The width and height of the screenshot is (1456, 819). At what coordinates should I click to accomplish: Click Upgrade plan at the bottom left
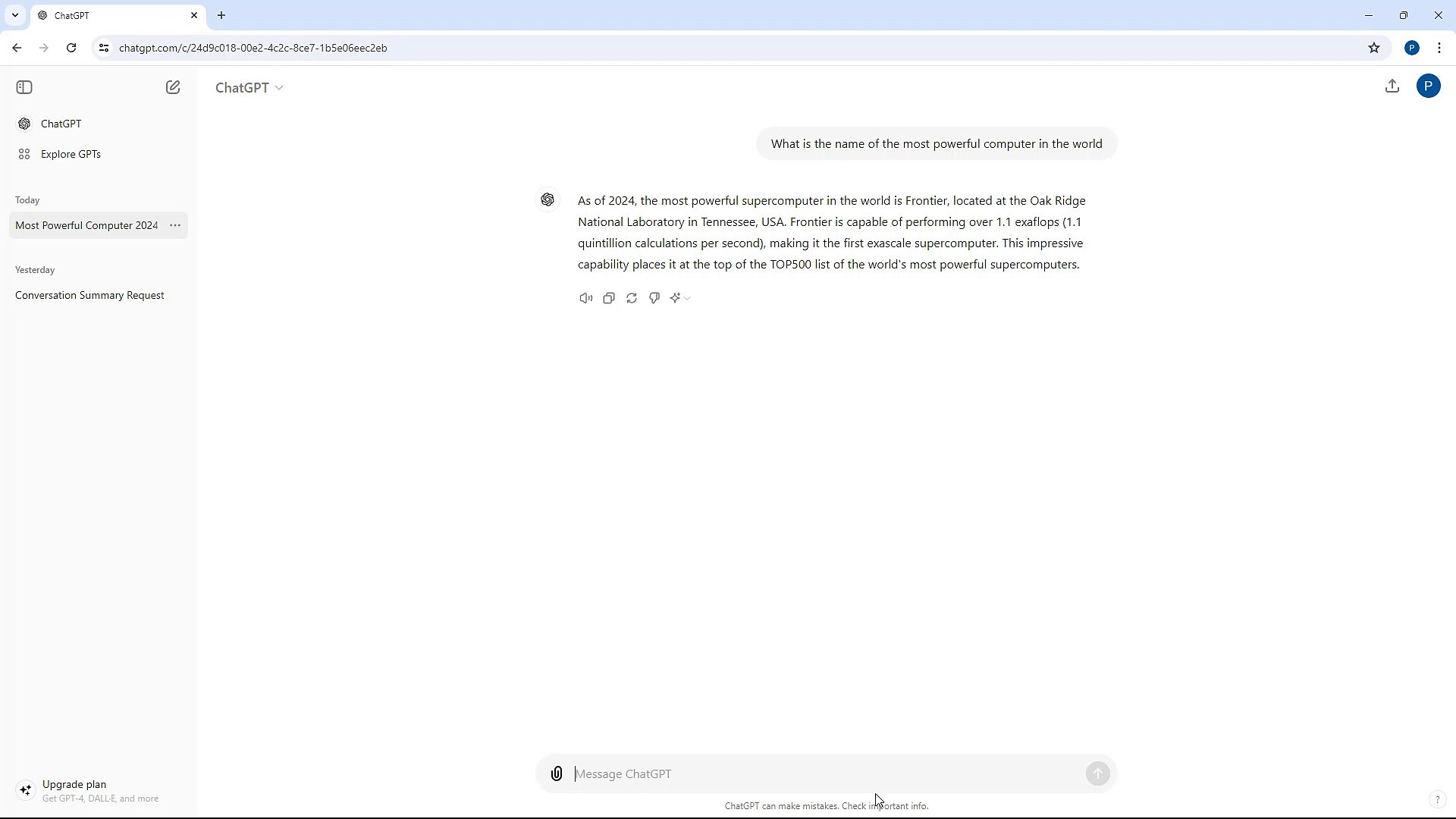coord(74,784)
